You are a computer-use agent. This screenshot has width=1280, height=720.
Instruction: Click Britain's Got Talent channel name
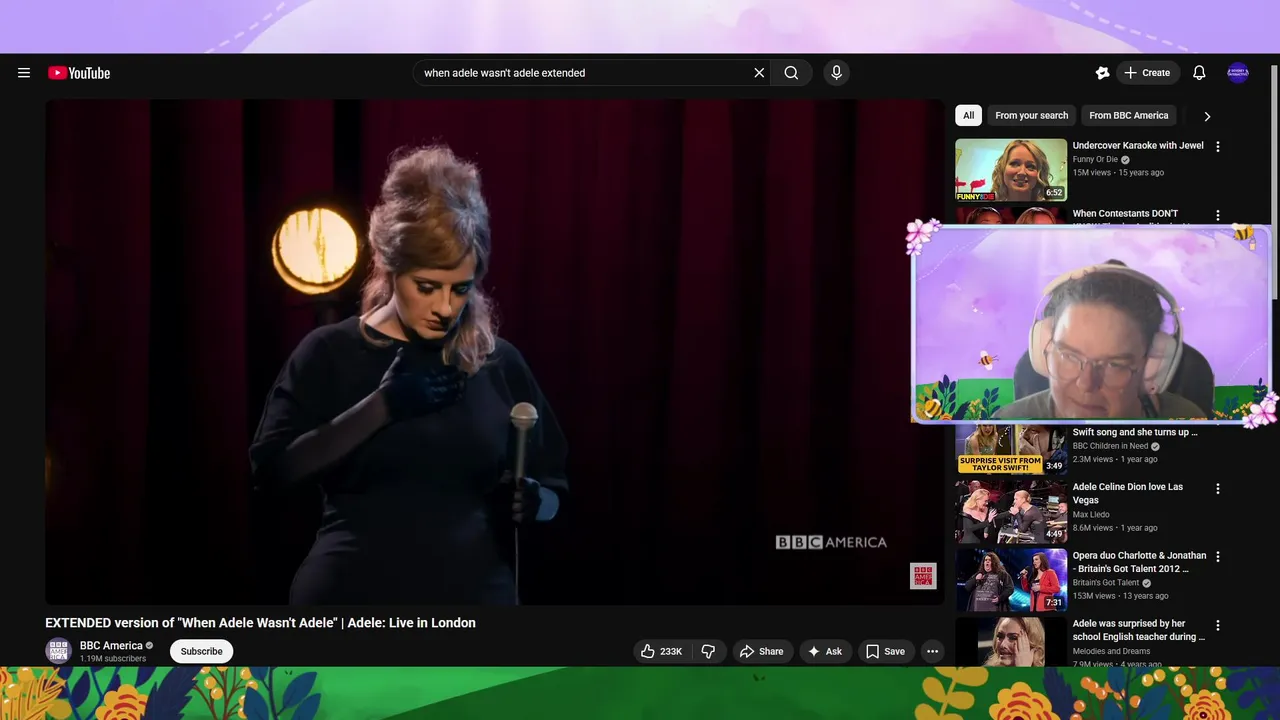pyautogui.click(x=1106, y=583)
